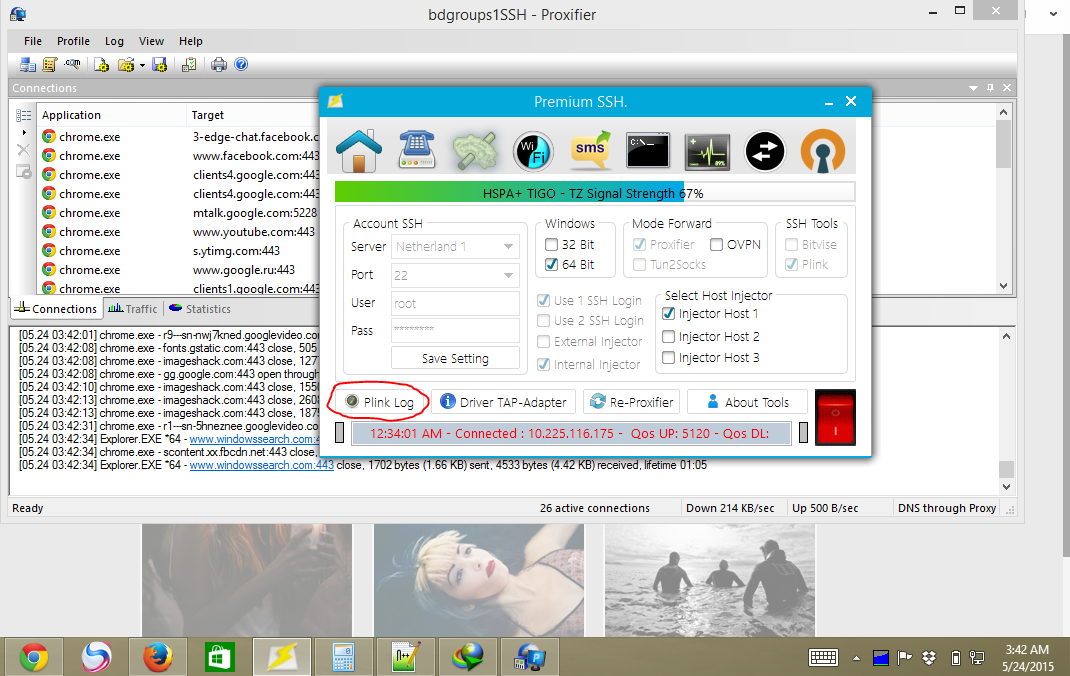
Task: Uncheck the 64 Bit checkbox
Action: pos(551,264)
